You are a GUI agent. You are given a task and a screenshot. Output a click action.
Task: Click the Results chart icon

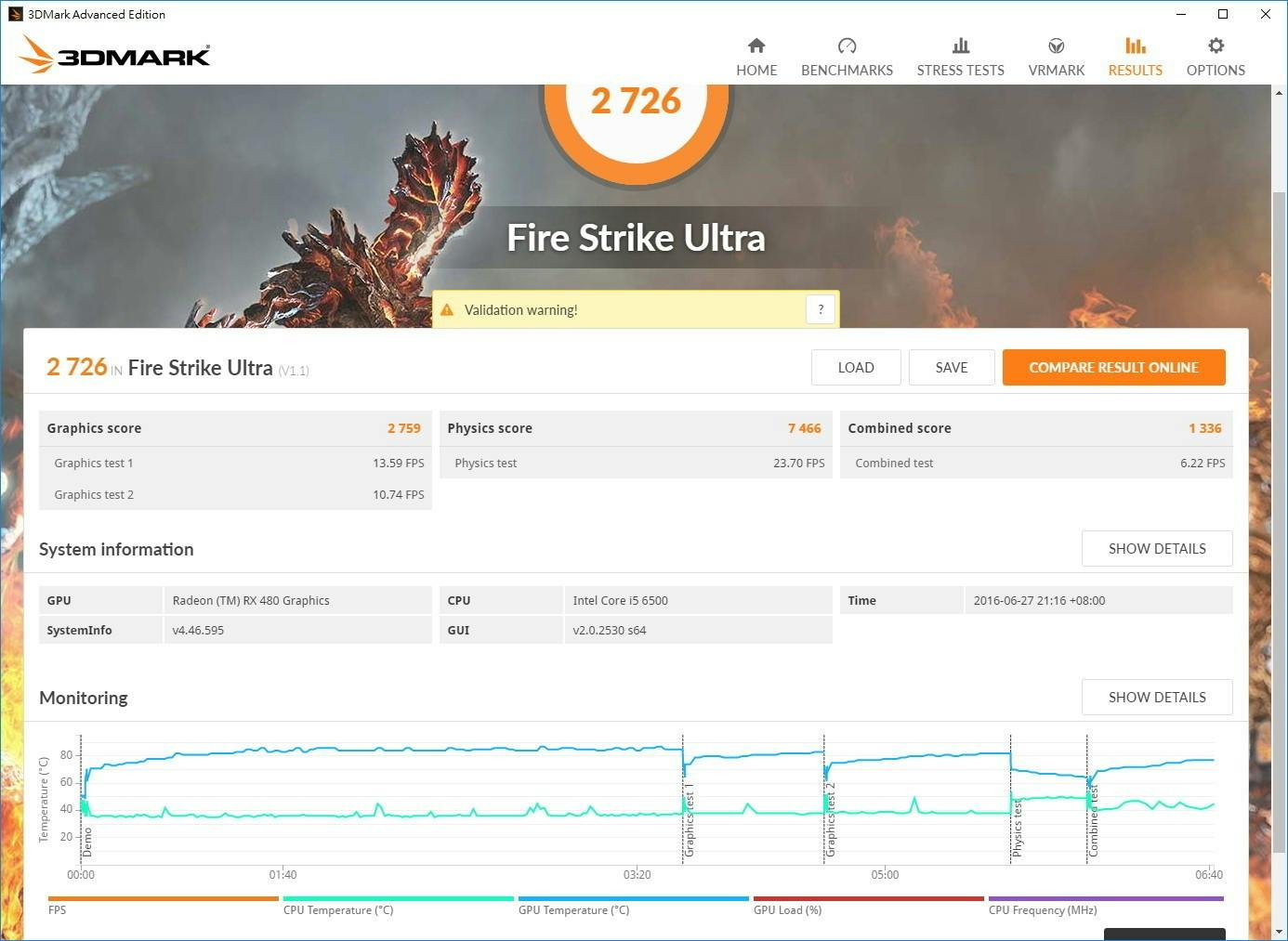(x=1135, y=46)
